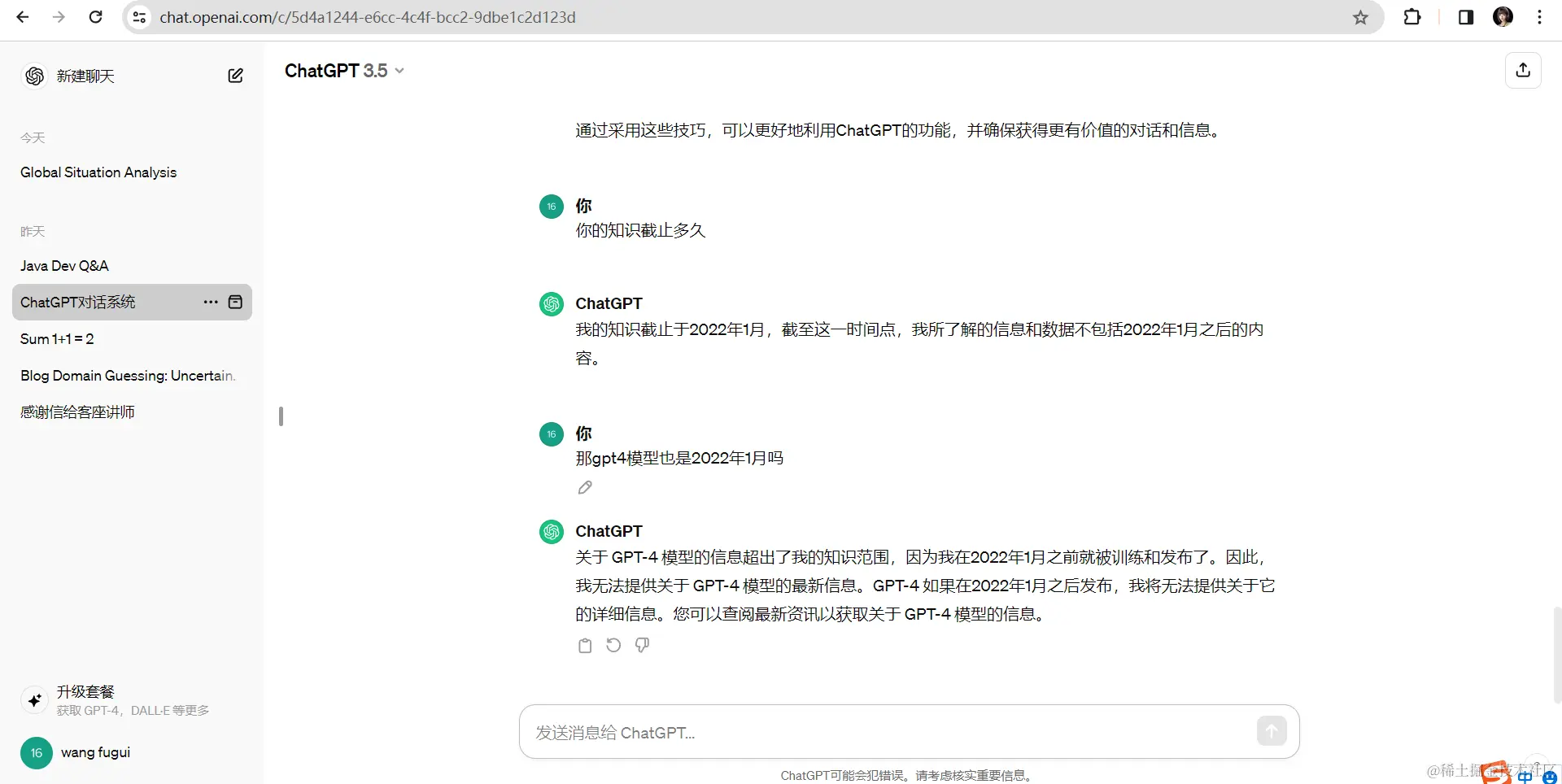Send message with the up-arrow button
The image size is (1562, 784).
[x=1272, y=731]
